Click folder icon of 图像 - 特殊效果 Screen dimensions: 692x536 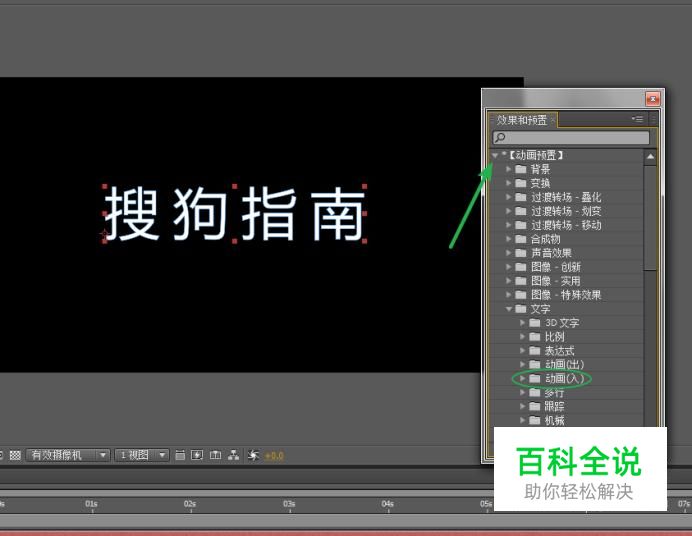tap(521, 295)
